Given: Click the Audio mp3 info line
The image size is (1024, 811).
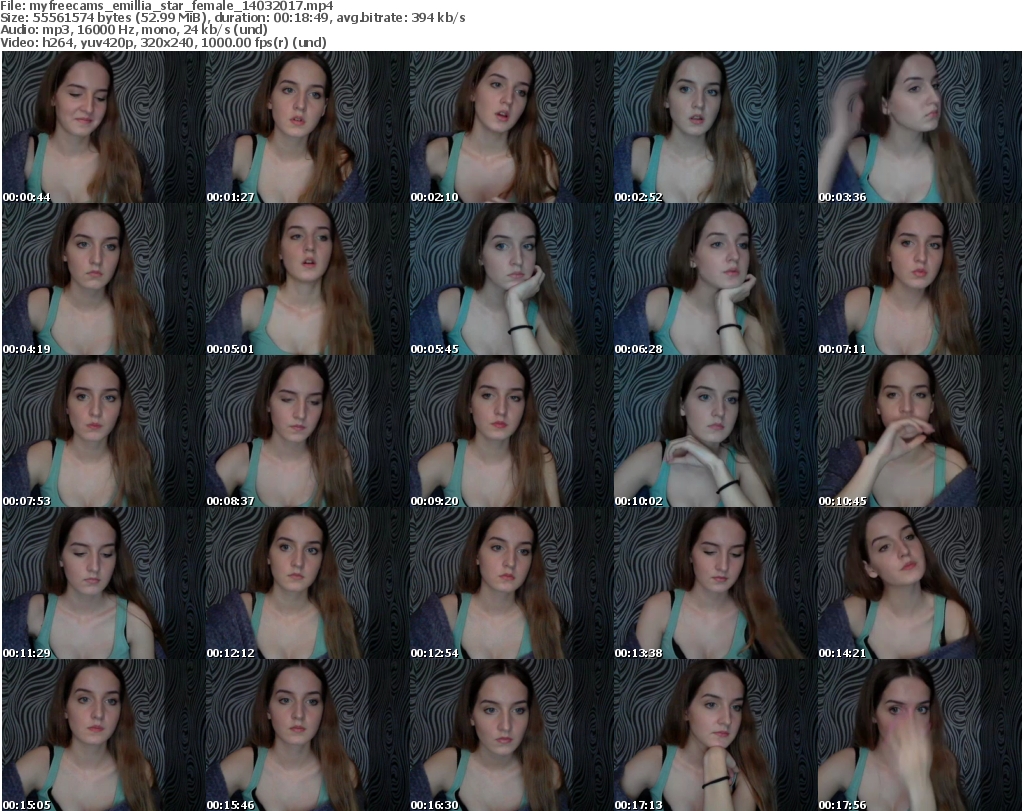Looking at the screenshot, I should point(134,30).
